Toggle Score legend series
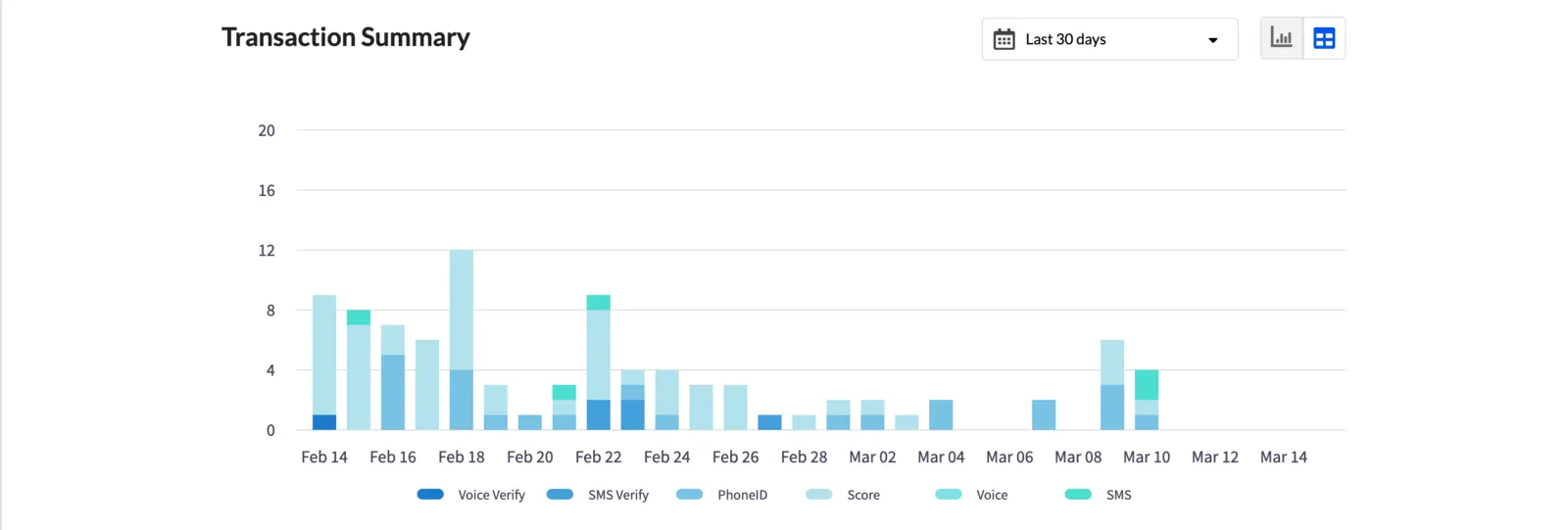 point(843,495)
